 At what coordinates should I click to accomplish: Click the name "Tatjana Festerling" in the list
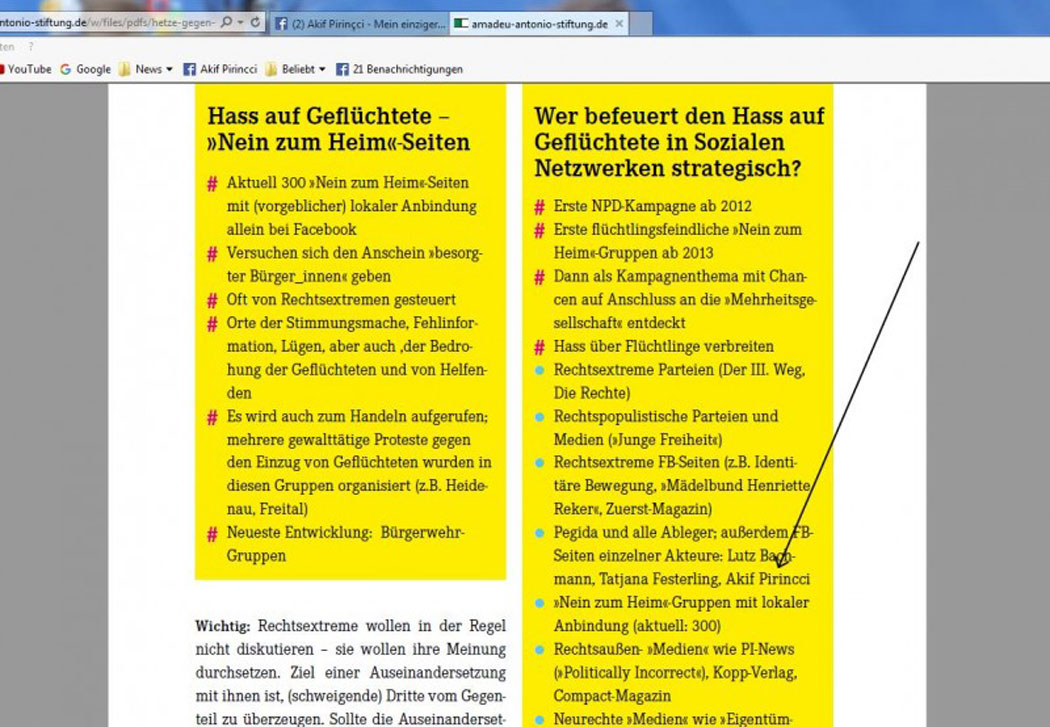(x=661, y=579)
